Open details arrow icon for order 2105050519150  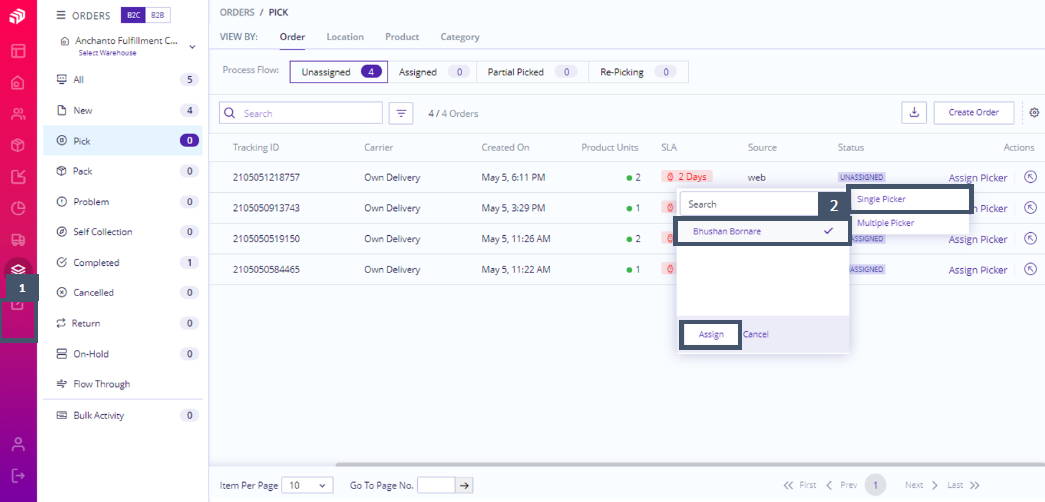tap(1030, 239)
